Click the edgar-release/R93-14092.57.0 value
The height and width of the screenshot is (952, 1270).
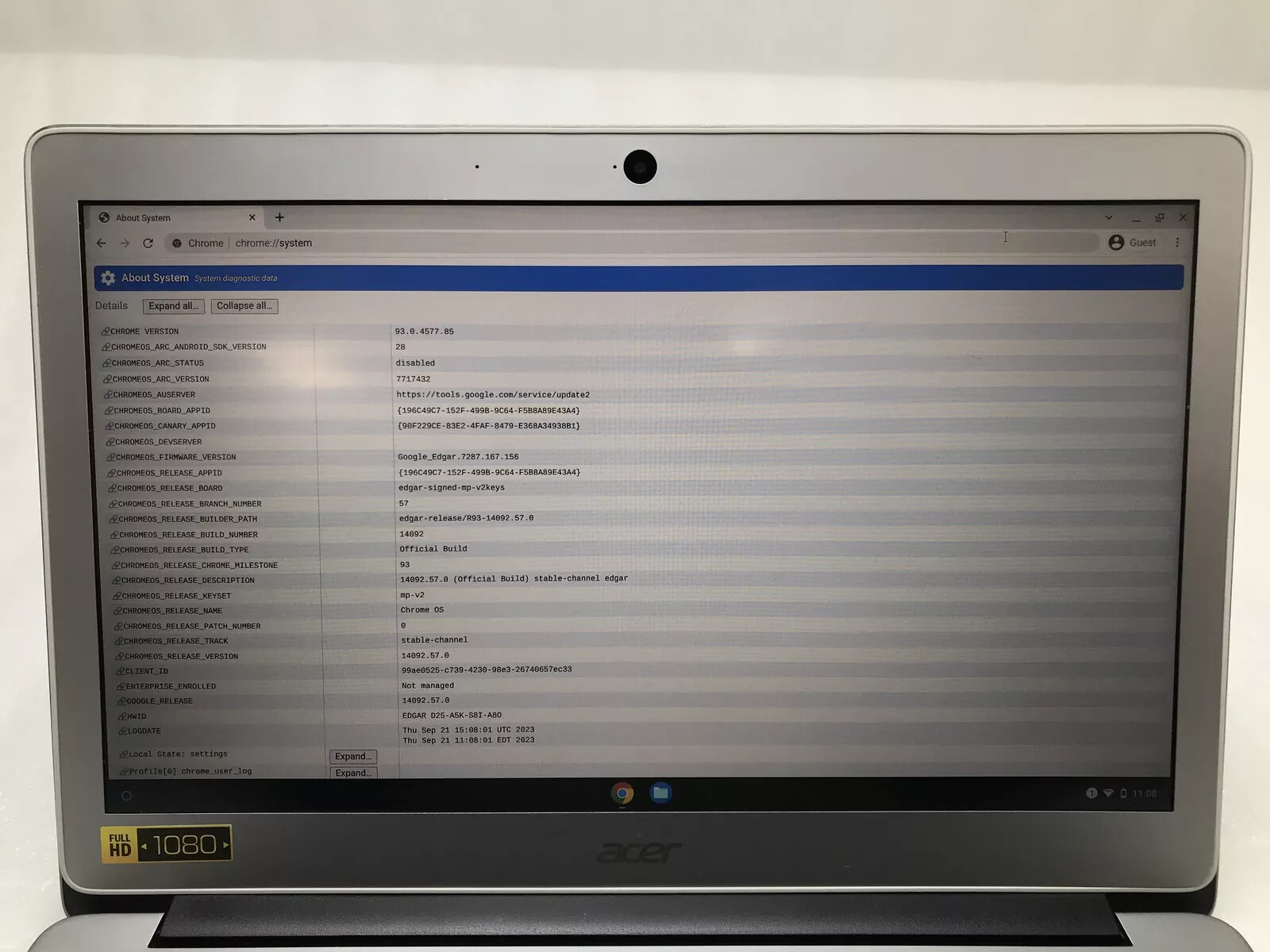[466, 518]
